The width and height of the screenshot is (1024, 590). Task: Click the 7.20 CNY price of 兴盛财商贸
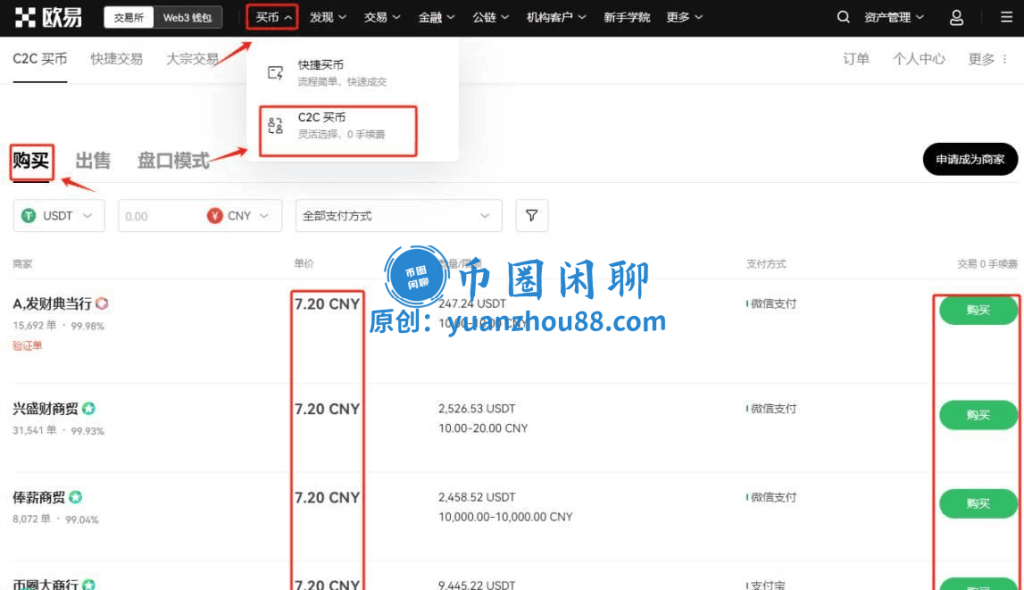pos(327,409)
